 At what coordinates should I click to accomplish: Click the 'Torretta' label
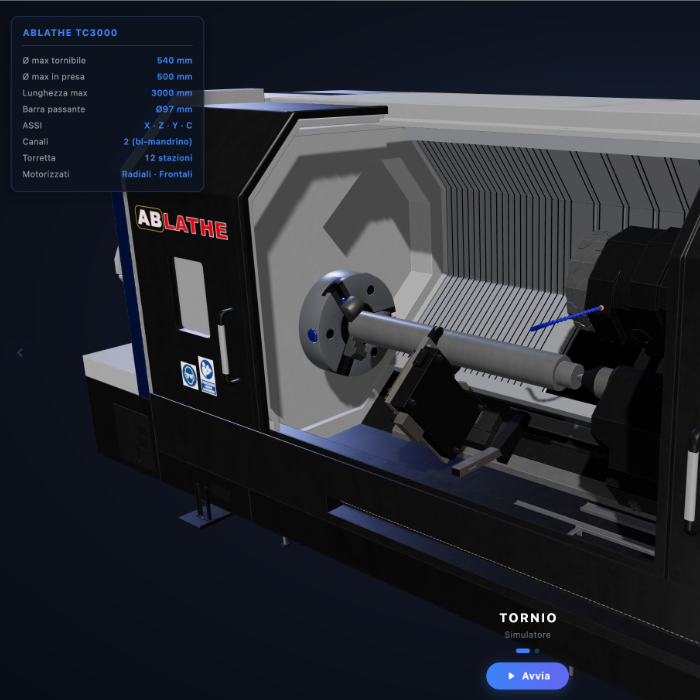[x=39, y=158]
